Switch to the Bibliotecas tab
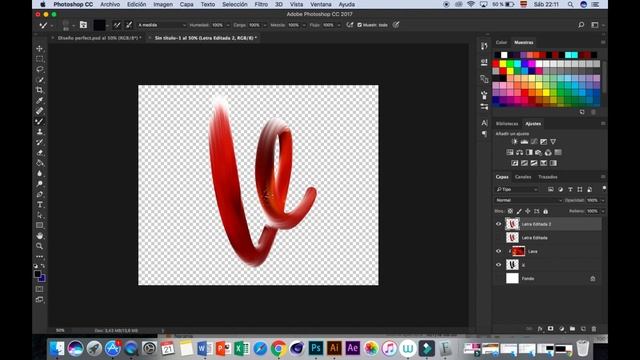640x360 pixels. (507, 124)
